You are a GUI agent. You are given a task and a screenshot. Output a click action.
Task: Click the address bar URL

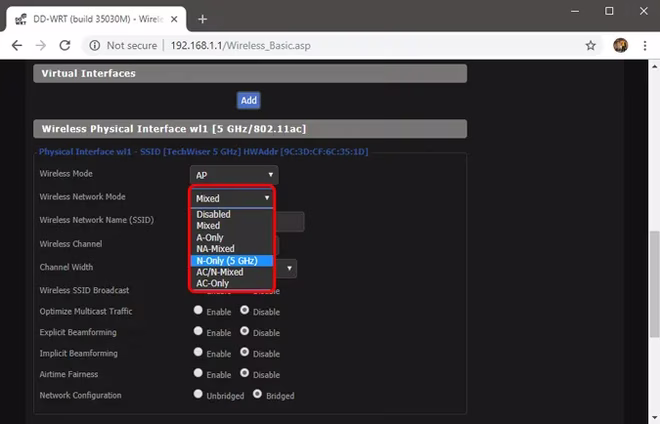(x=241, y=45)
